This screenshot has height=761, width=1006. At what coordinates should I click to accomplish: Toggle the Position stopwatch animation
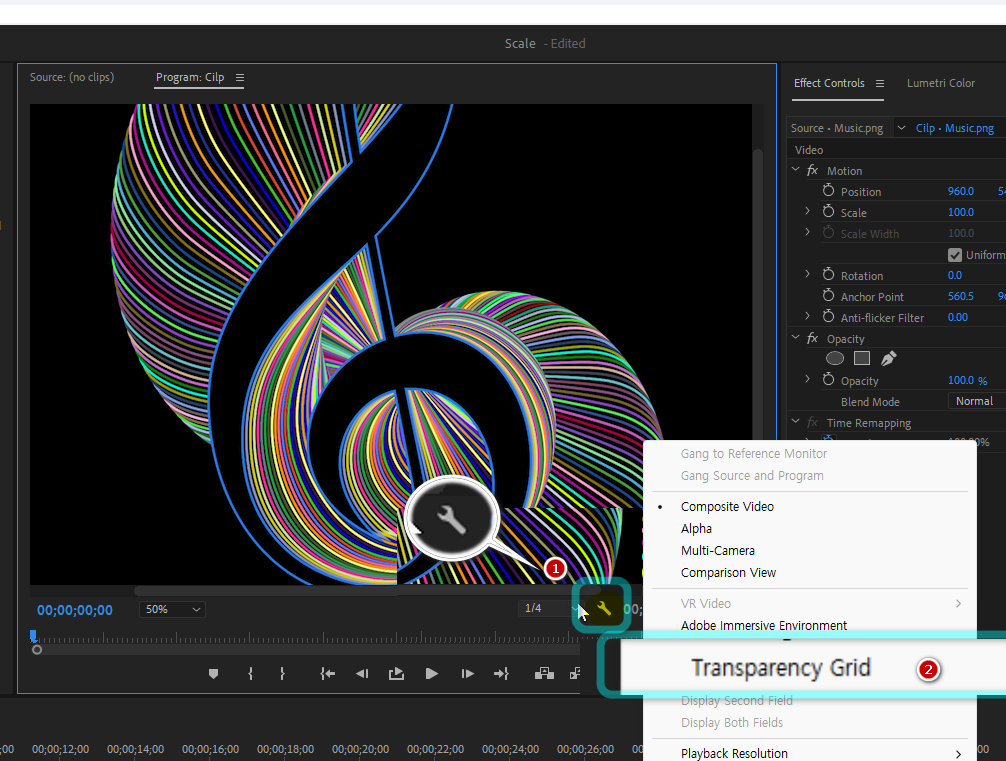pos(828,191)
